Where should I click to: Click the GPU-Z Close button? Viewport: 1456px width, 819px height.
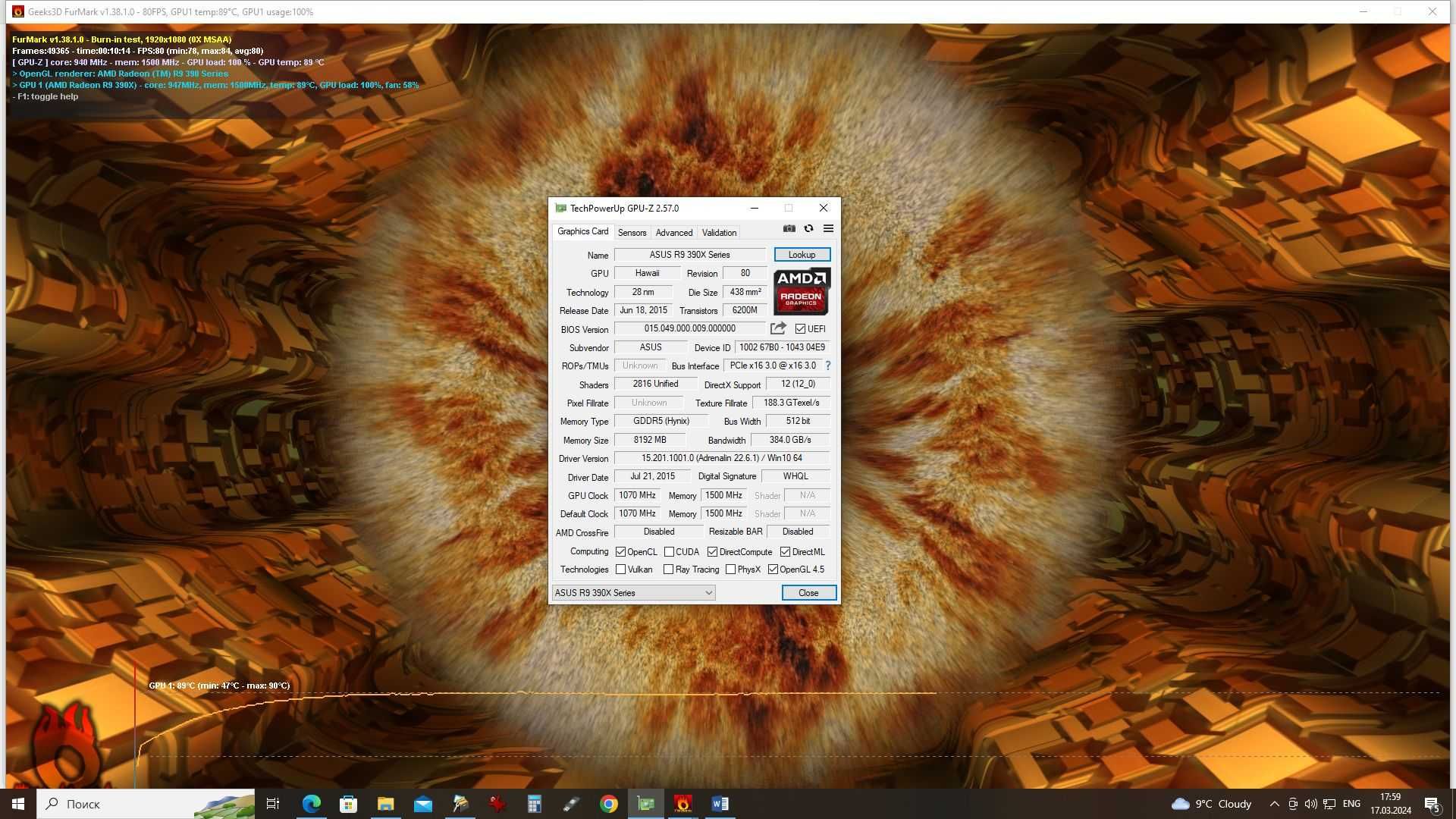[808, 593]
